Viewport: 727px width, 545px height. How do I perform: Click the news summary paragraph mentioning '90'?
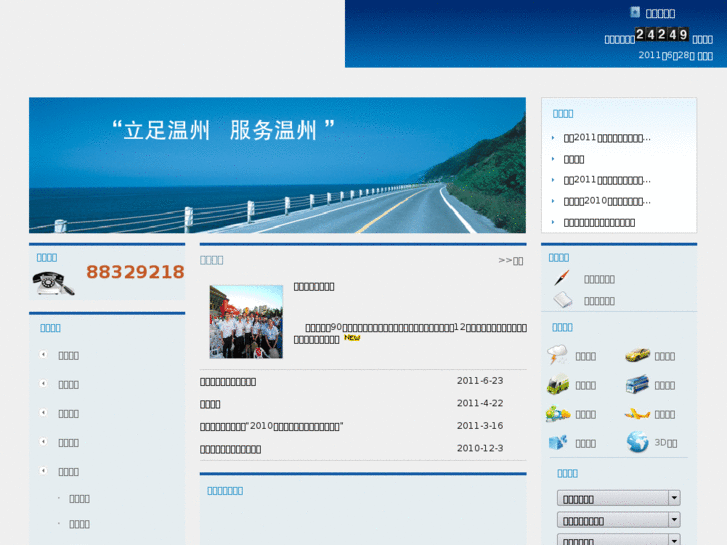(410, 333)
